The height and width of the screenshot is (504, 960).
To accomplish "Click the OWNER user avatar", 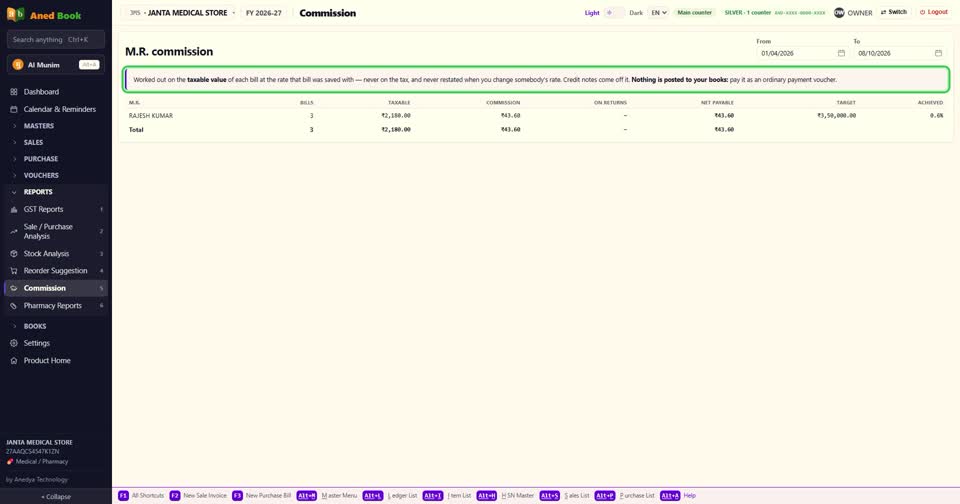I will coord(839,12).
